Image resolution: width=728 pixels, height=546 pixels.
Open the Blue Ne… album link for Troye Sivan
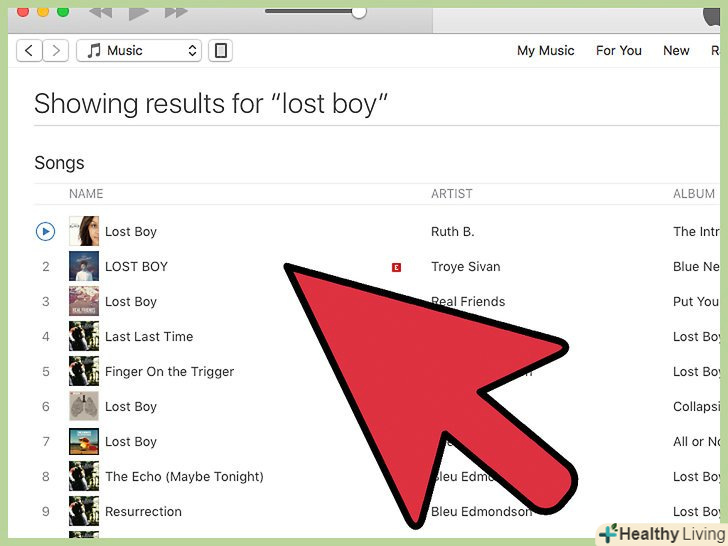(x=696, y=266)
